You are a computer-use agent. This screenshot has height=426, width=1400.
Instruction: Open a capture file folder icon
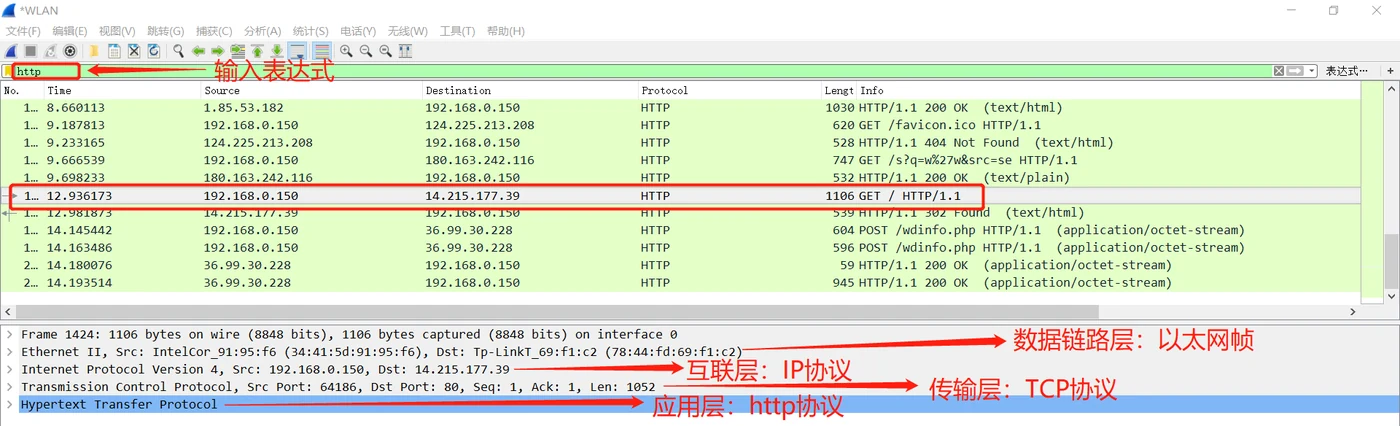(x=94, y=51)
